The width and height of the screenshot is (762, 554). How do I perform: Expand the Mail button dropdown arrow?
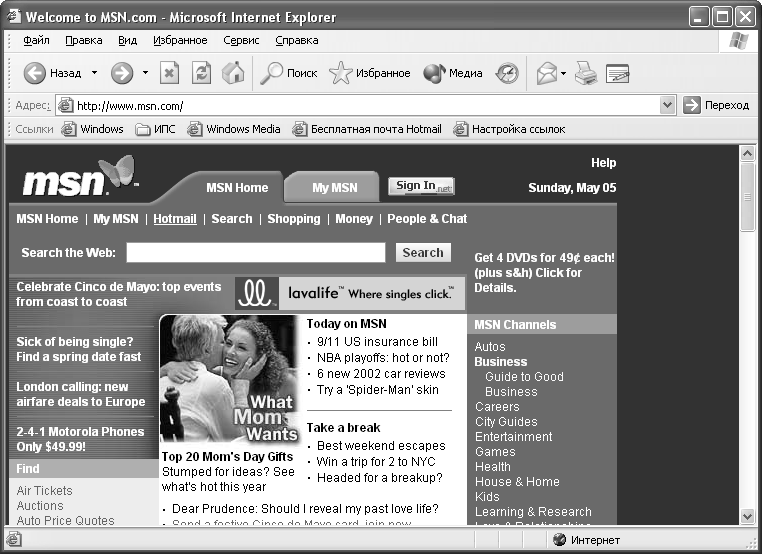(x=563, y=73)
